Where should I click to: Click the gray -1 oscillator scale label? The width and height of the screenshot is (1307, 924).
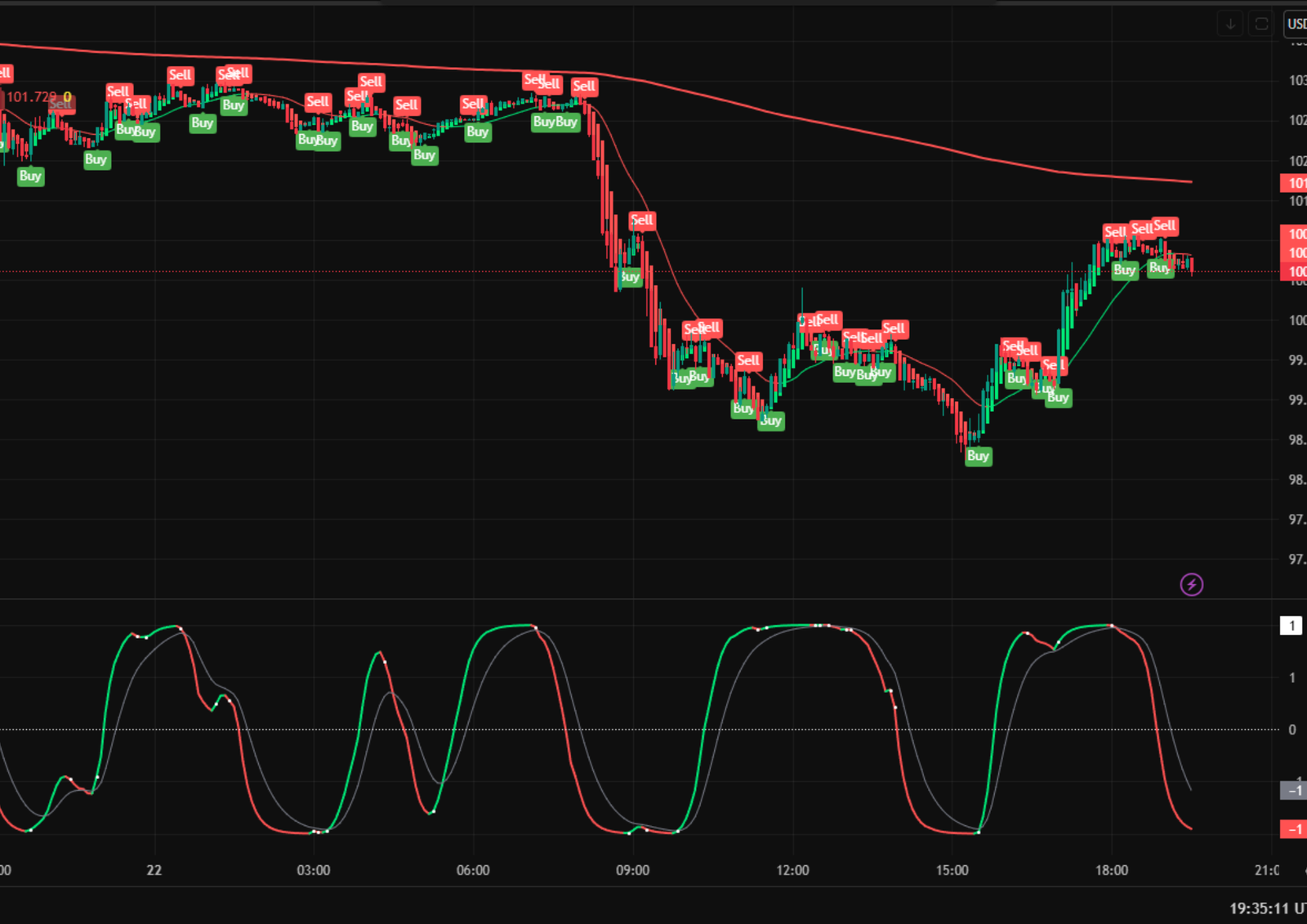pos(1292,790)
